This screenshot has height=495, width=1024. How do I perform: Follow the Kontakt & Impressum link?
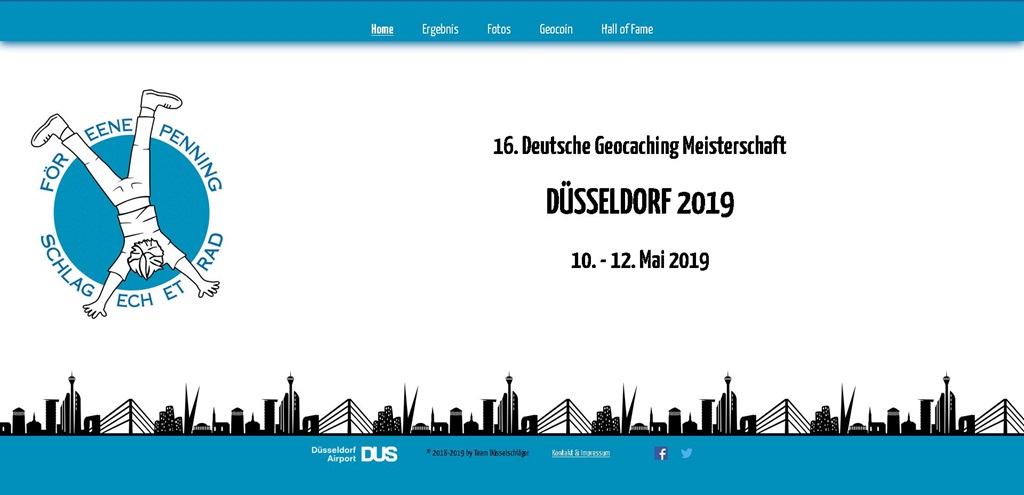coord(581,453)
